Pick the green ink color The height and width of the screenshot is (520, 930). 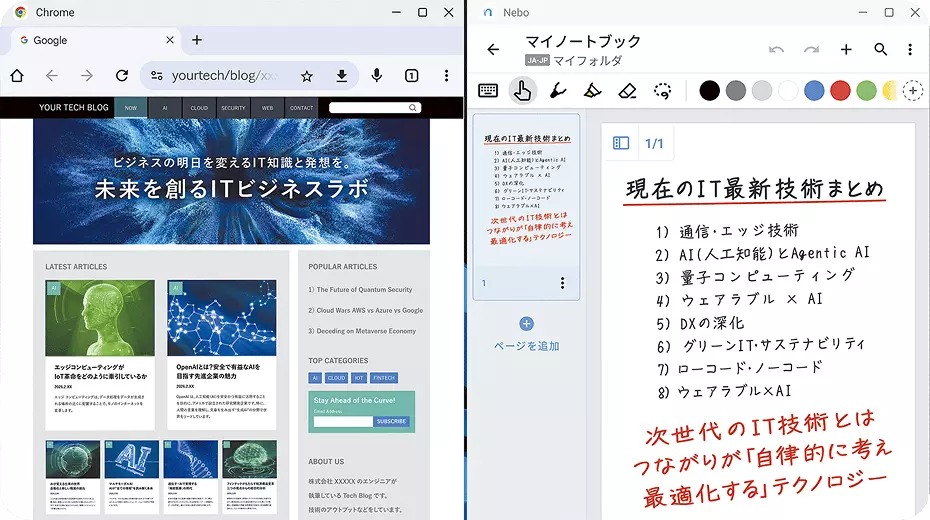pyautogui.click(x=867, y=91)
